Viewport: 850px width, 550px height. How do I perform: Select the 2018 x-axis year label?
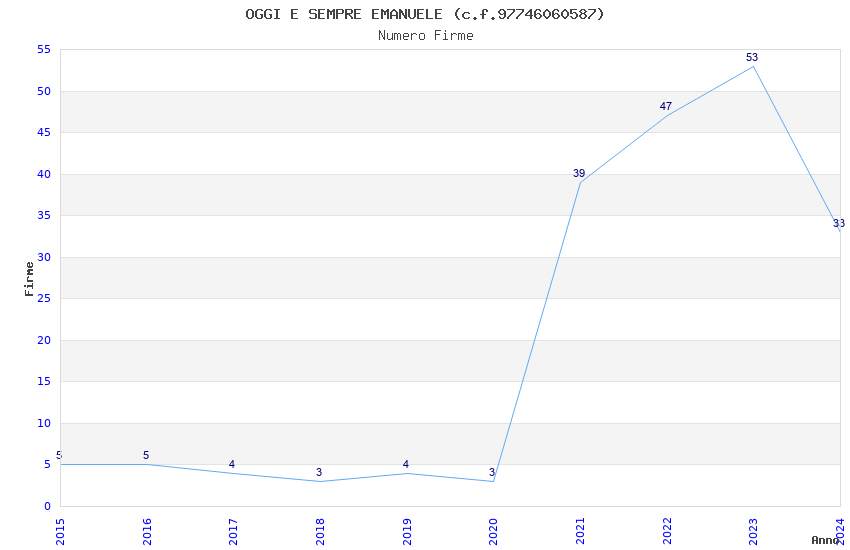coord(320,532)
